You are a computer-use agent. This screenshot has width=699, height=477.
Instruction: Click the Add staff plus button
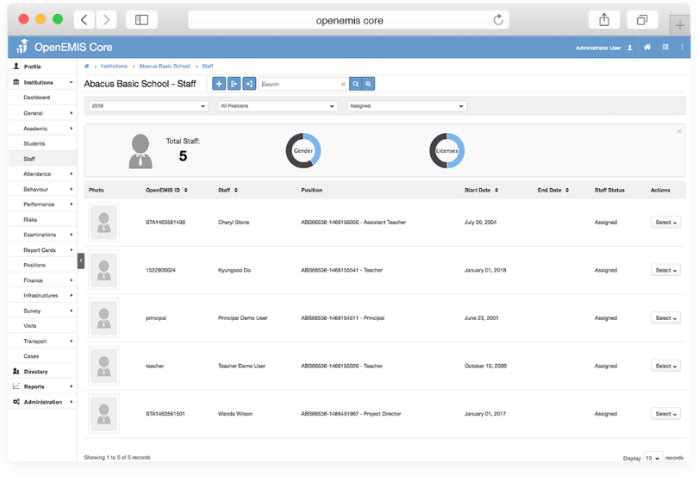pyautogui.click(x=219, y=84)
